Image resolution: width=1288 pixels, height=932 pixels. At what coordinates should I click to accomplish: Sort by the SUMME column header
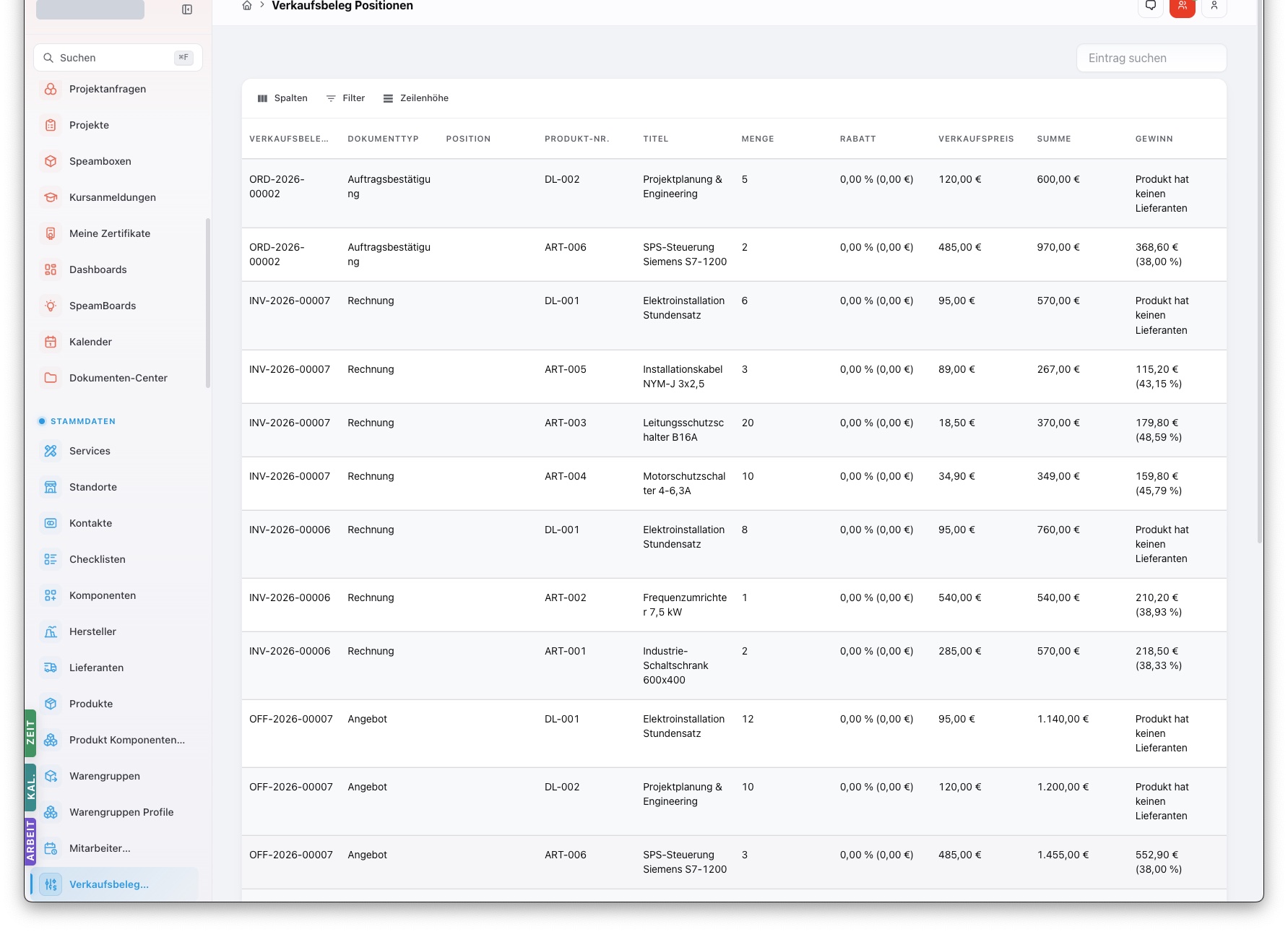coord(1054,139)
